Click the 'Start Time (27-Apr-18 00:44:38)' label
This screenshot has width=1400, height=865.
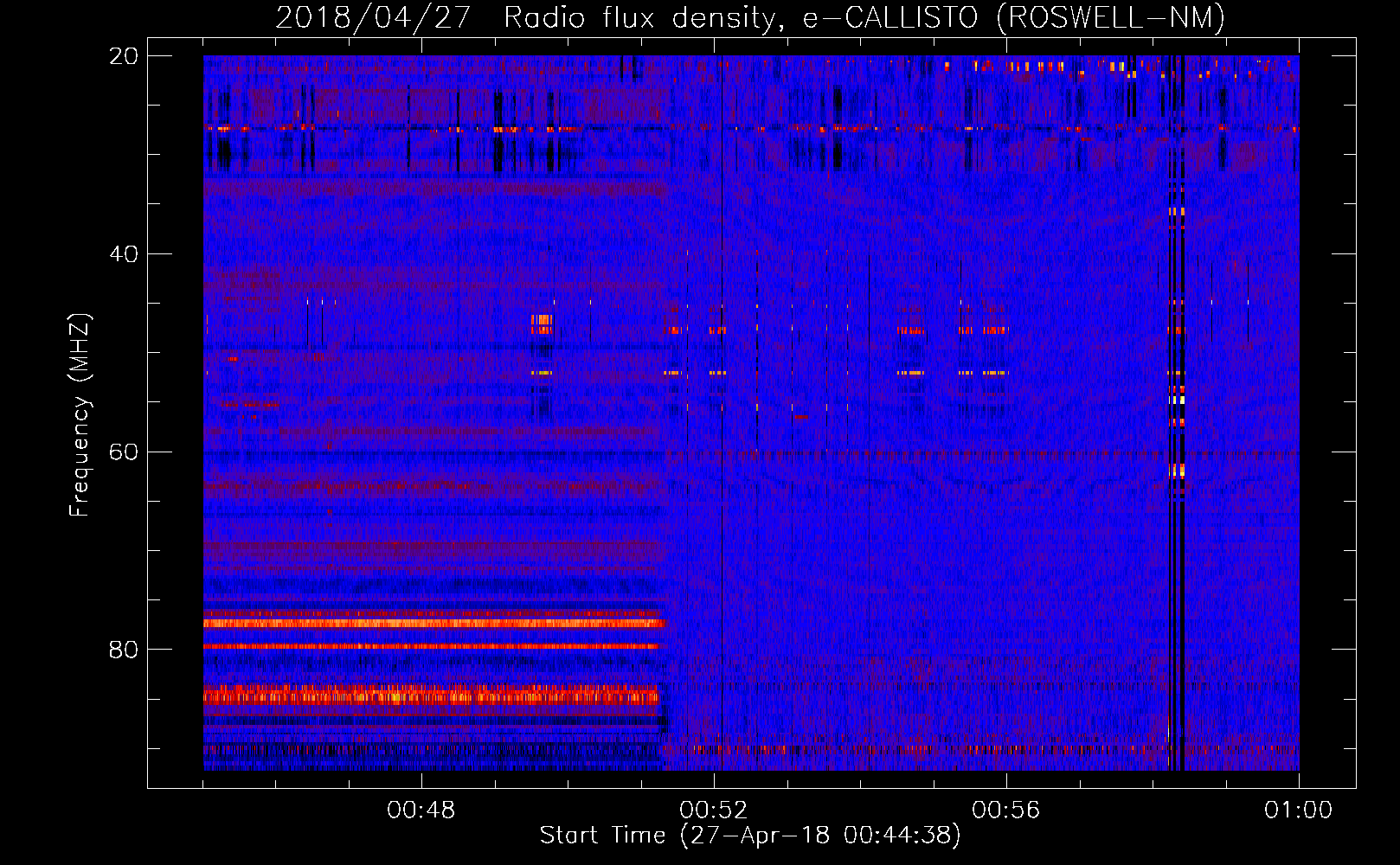pyautogui.click(x=750, y=836)
